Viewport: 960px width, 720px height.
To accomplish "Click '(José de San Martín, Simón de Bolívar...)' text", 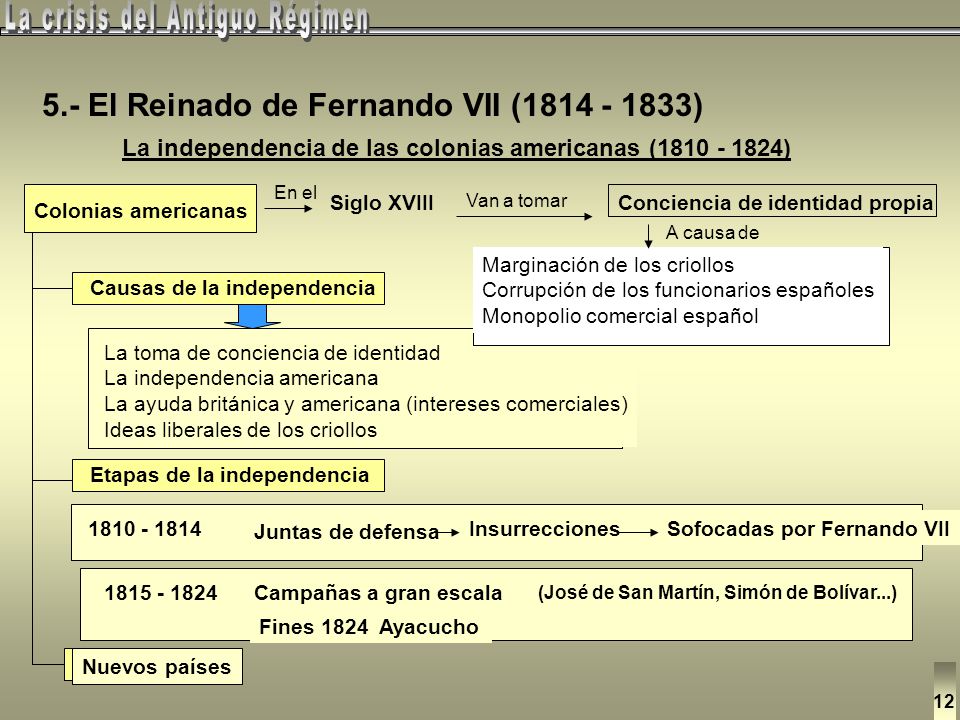I will coord(717,593).
